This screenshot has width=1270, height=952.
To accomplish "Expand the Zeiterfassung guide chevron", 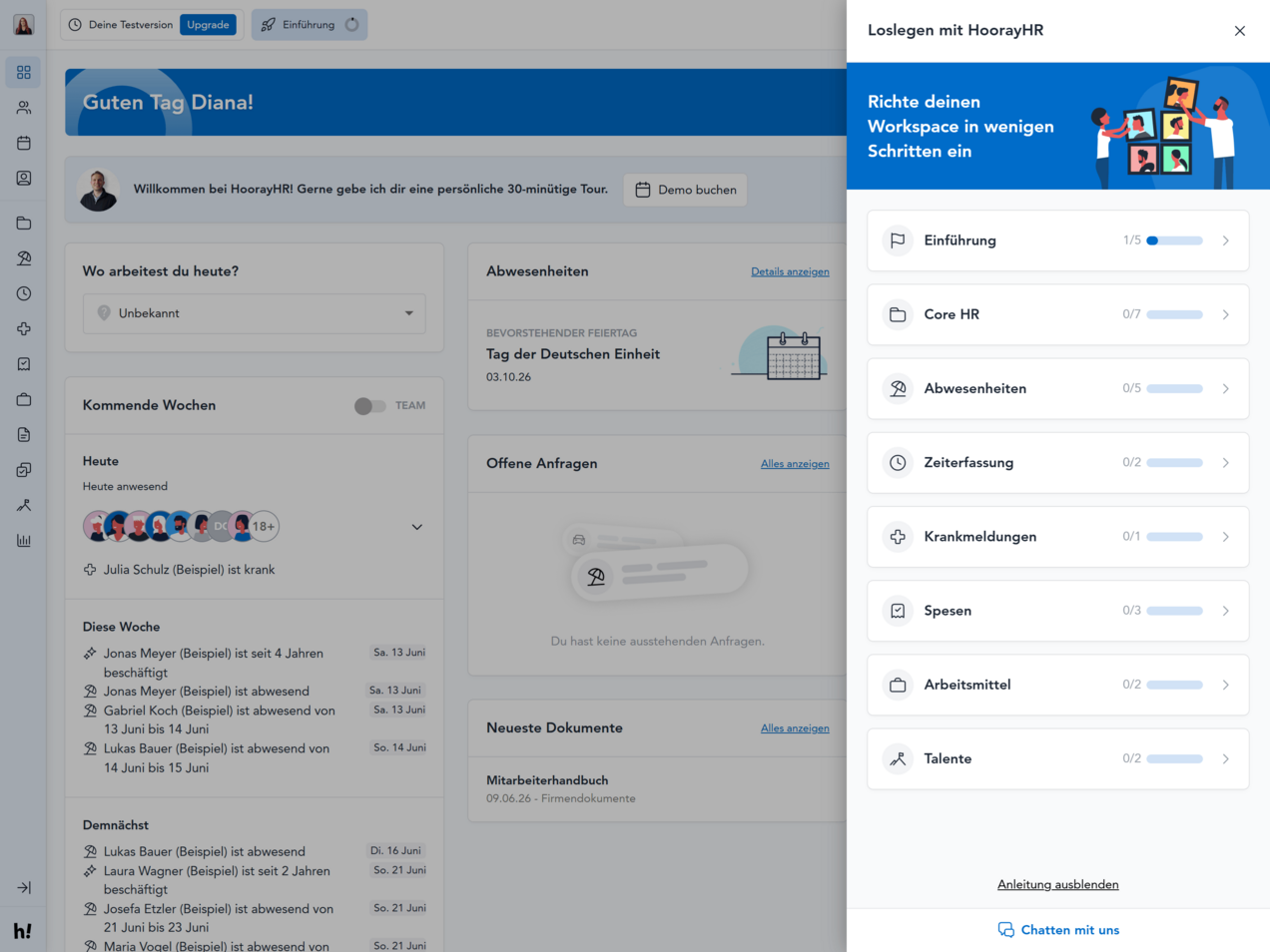I will pyautogui.click(x=1226, y=463).
